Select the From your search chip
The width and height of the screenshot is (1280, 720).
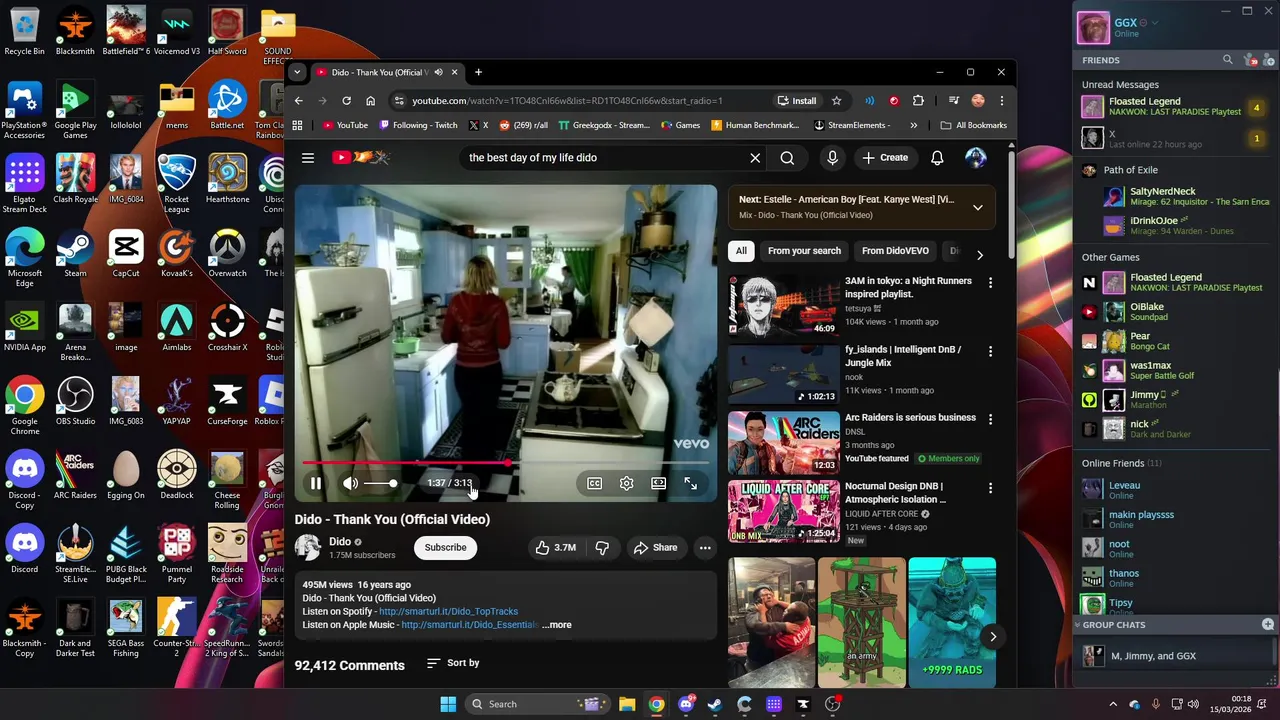pos(804,251)
